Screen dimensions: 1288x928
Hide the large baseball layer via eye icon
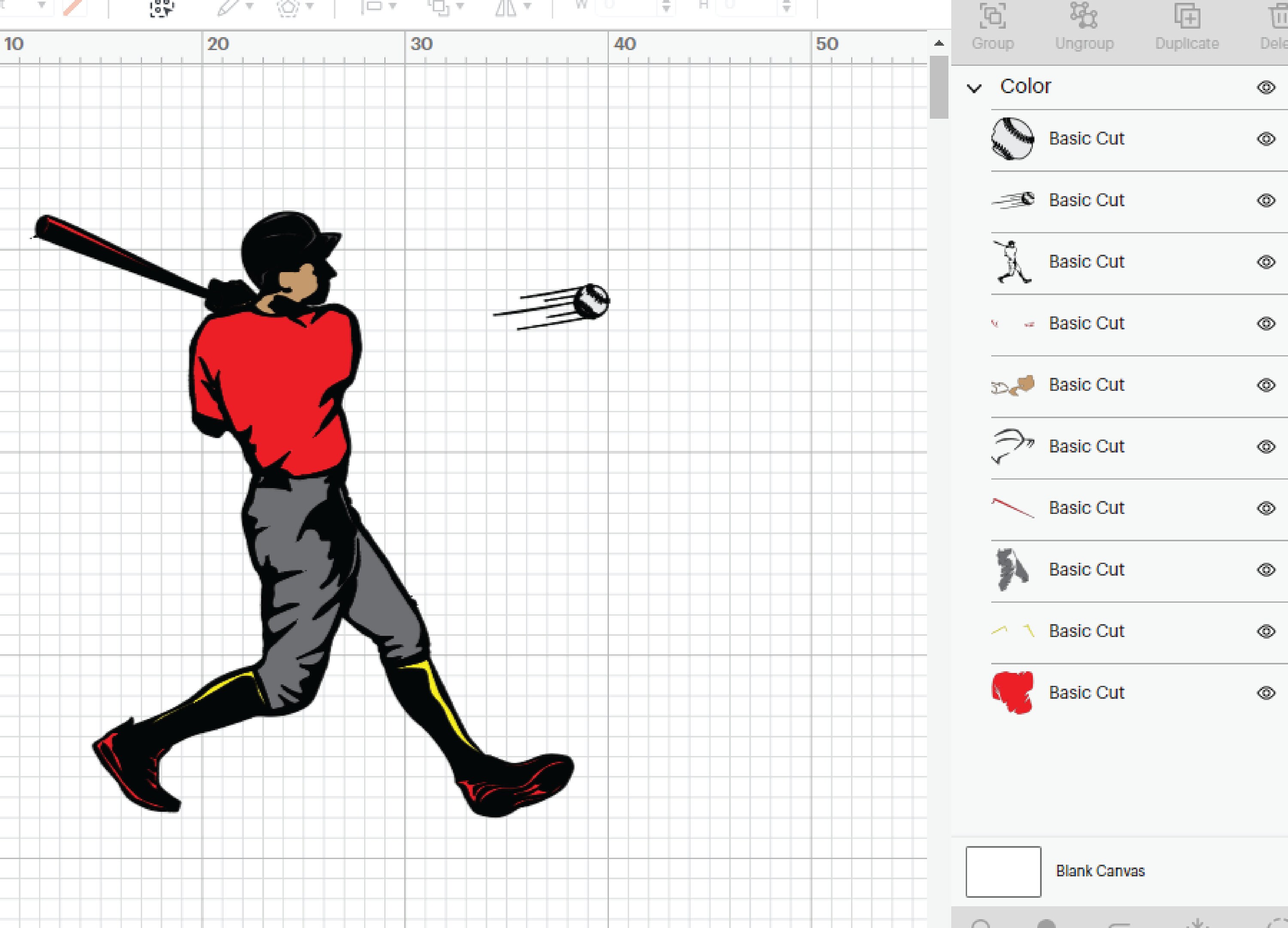[1266, 139]
